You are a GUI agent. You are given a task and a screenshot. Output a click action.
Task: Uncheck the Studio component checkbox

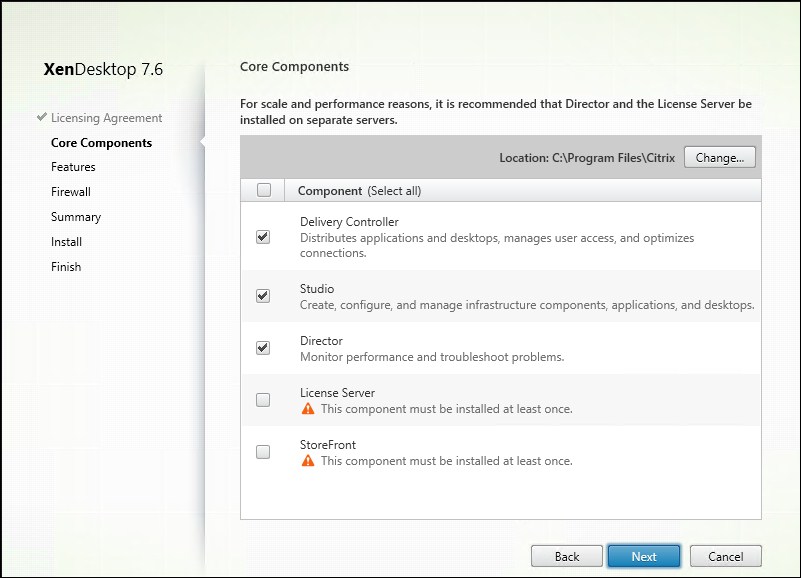(x=263, y=295)
